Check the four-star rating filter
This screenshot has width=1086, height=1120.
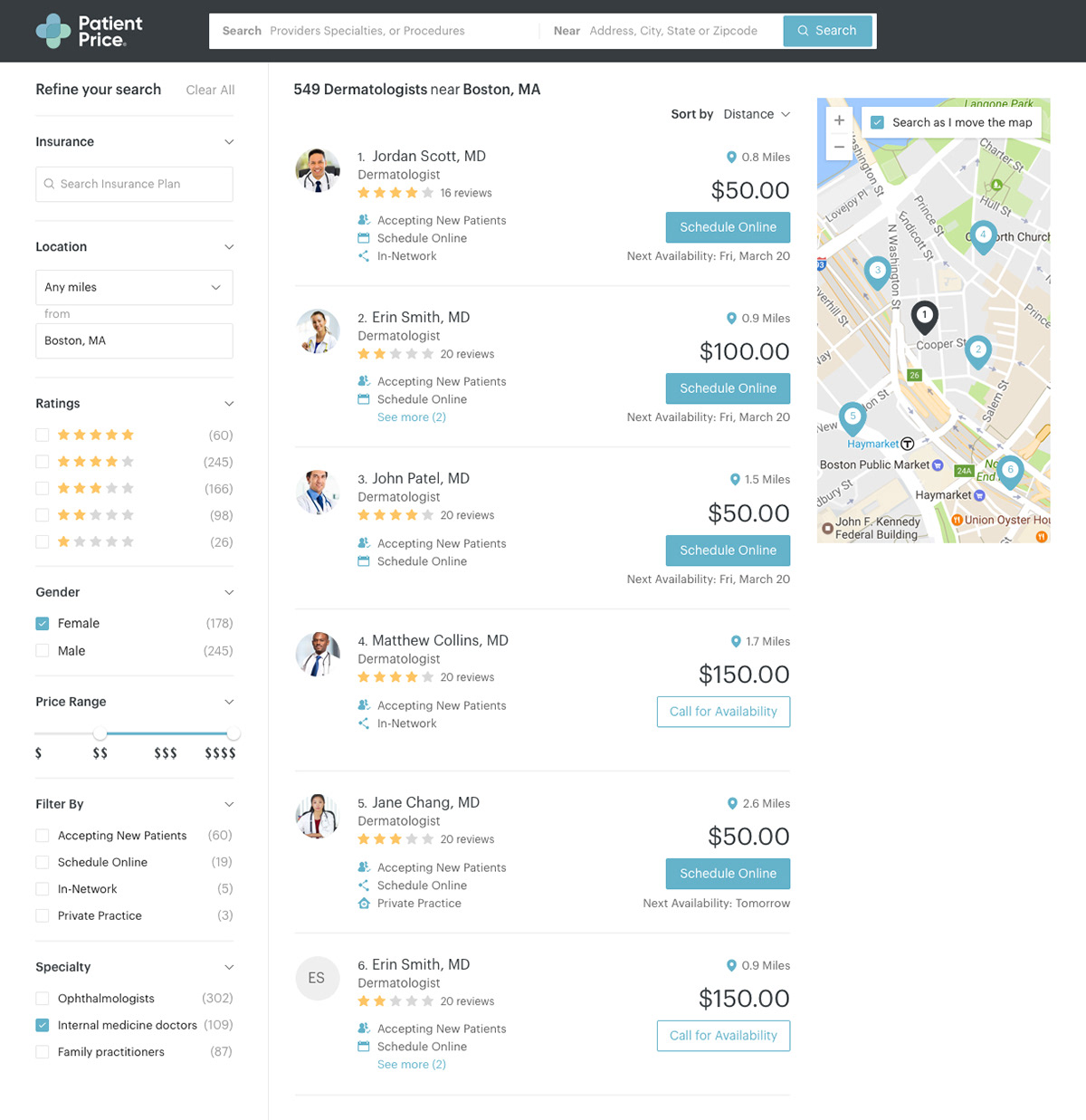[43, 462]
